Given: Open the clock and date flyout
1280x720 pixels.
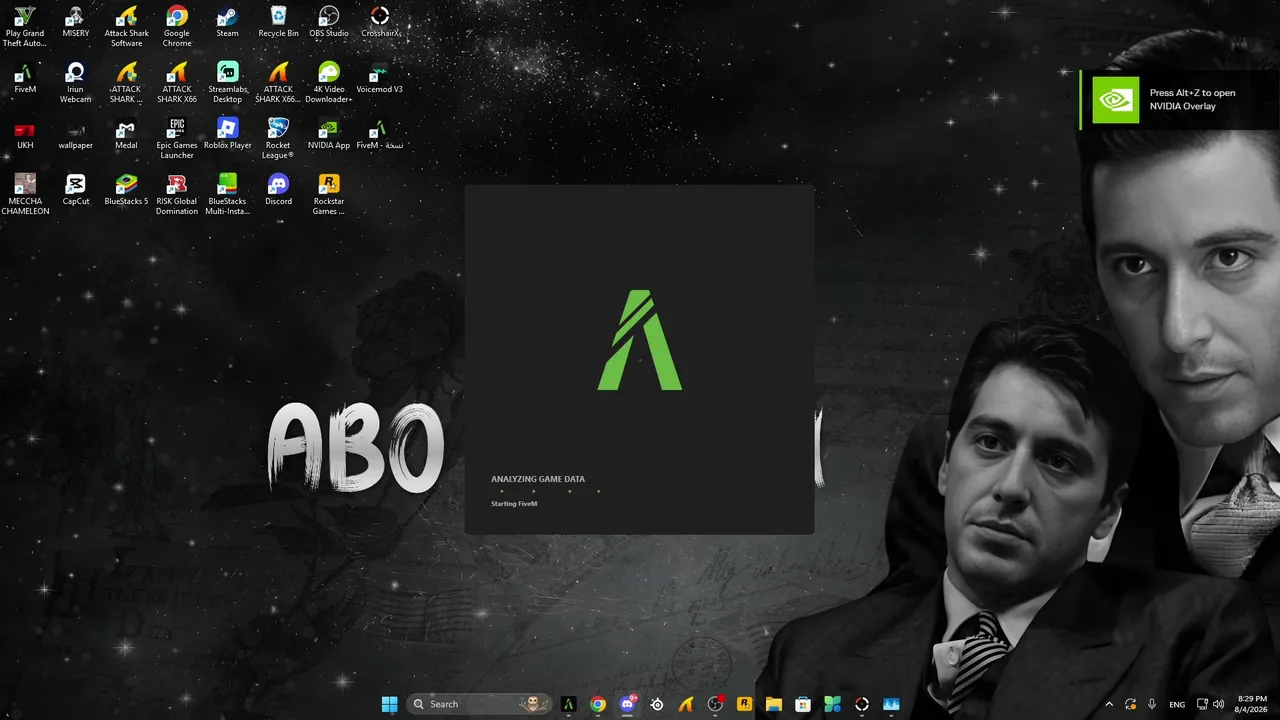Looking at the screenshot, I should (x=1252, y=704).
